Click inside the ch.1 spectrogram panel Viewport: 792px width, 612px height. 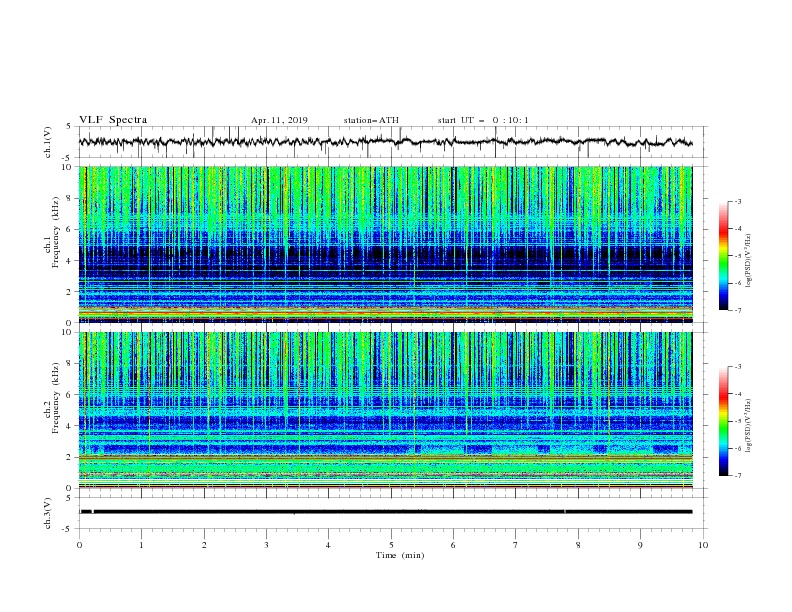click(385, 244)
